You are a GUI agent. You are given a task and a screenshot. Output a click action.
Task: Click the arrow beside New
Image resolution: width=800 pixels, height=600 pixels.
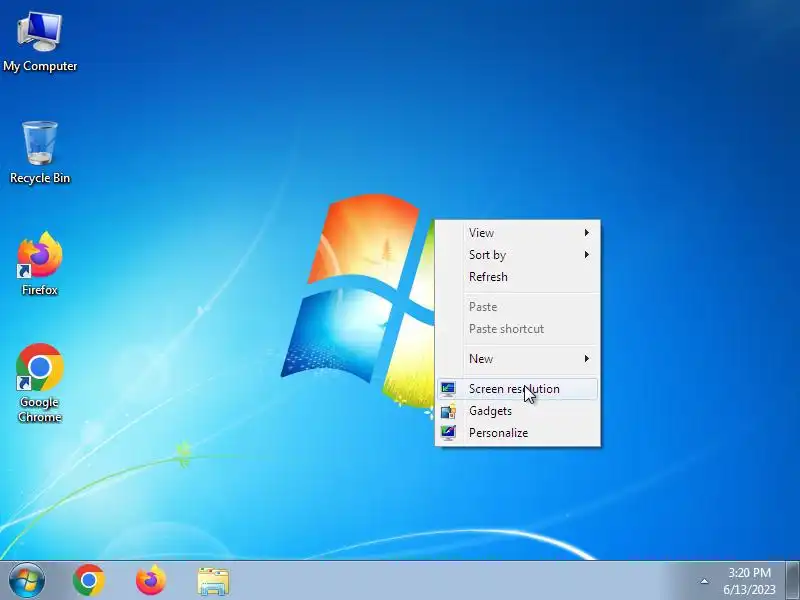coord(587,359)
